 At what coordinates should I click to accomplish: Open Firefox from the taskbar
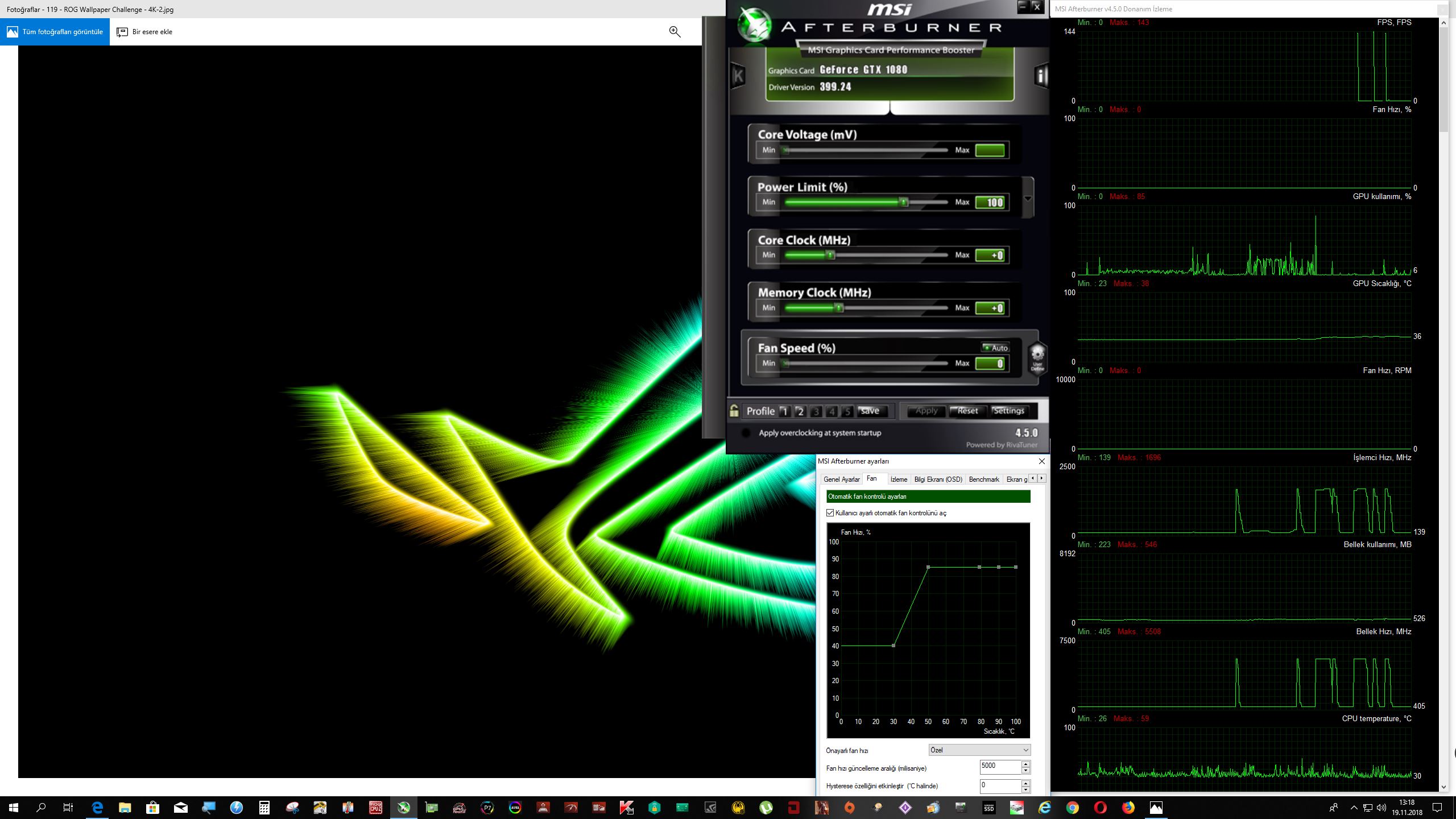click(1128, 808)
